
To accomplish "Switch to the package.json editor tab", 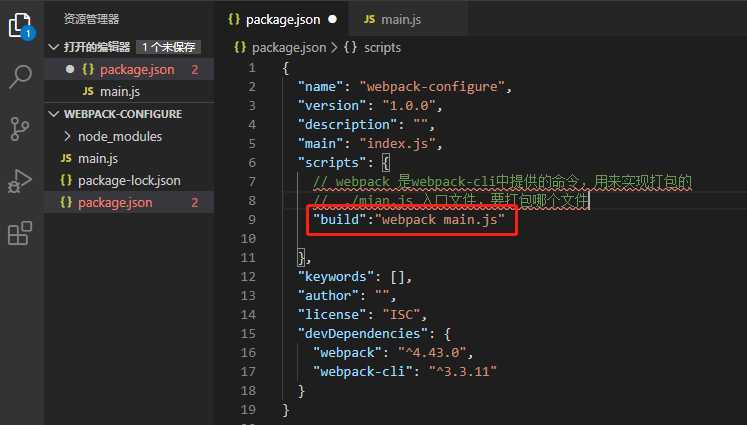I will (283, 20).
